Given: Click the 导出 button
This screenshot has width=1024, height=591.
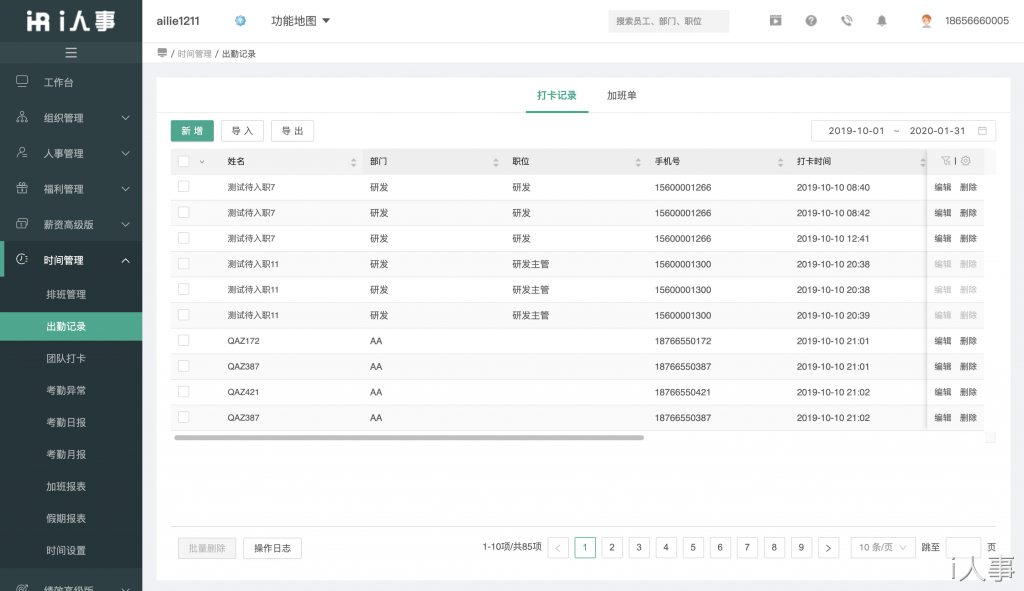Looking at the screenshot, I should pyautogui.click(x=293, y=131).
